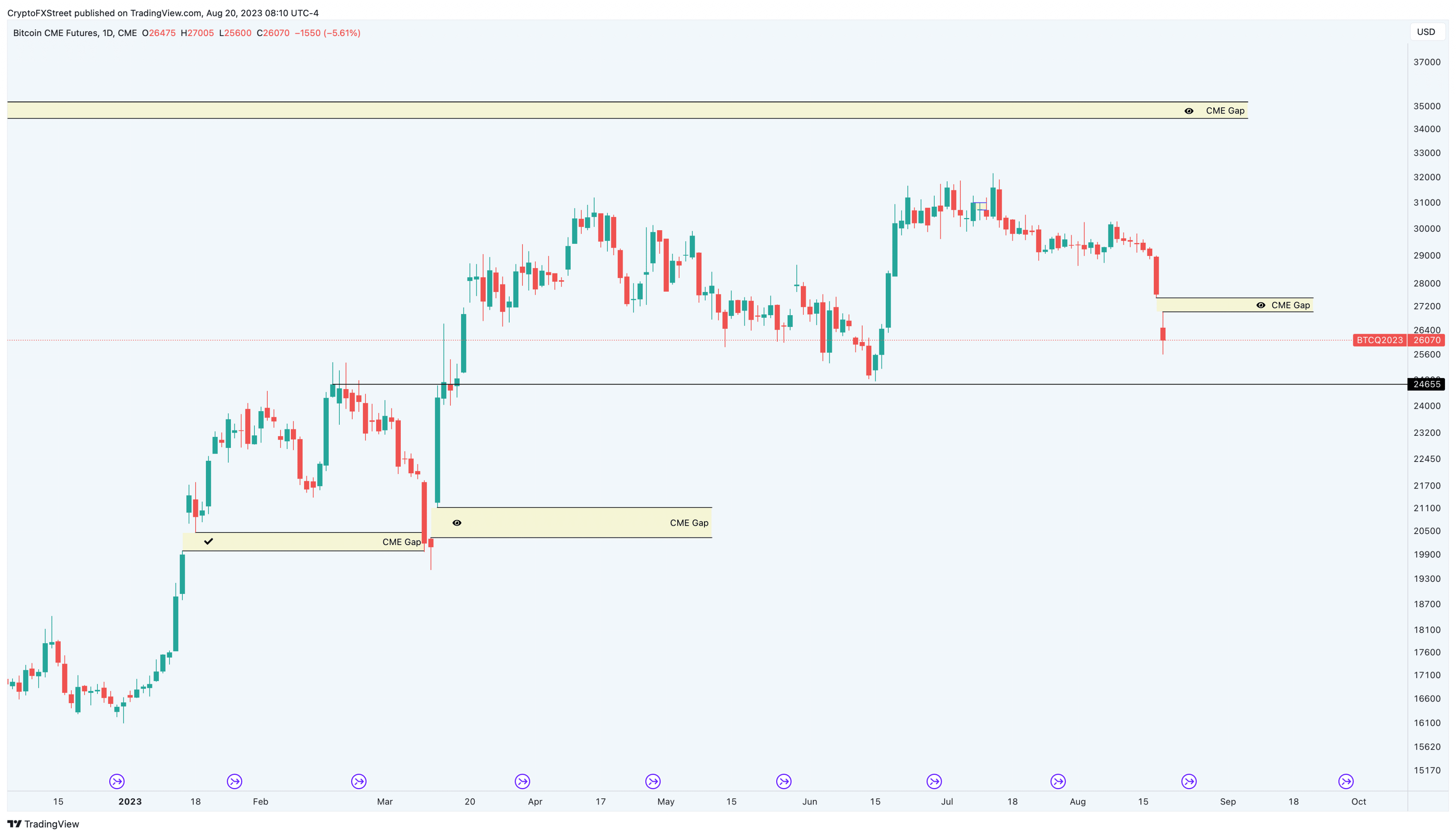
Task: Click the 32000 price axis label
Action: point(1427,177)
